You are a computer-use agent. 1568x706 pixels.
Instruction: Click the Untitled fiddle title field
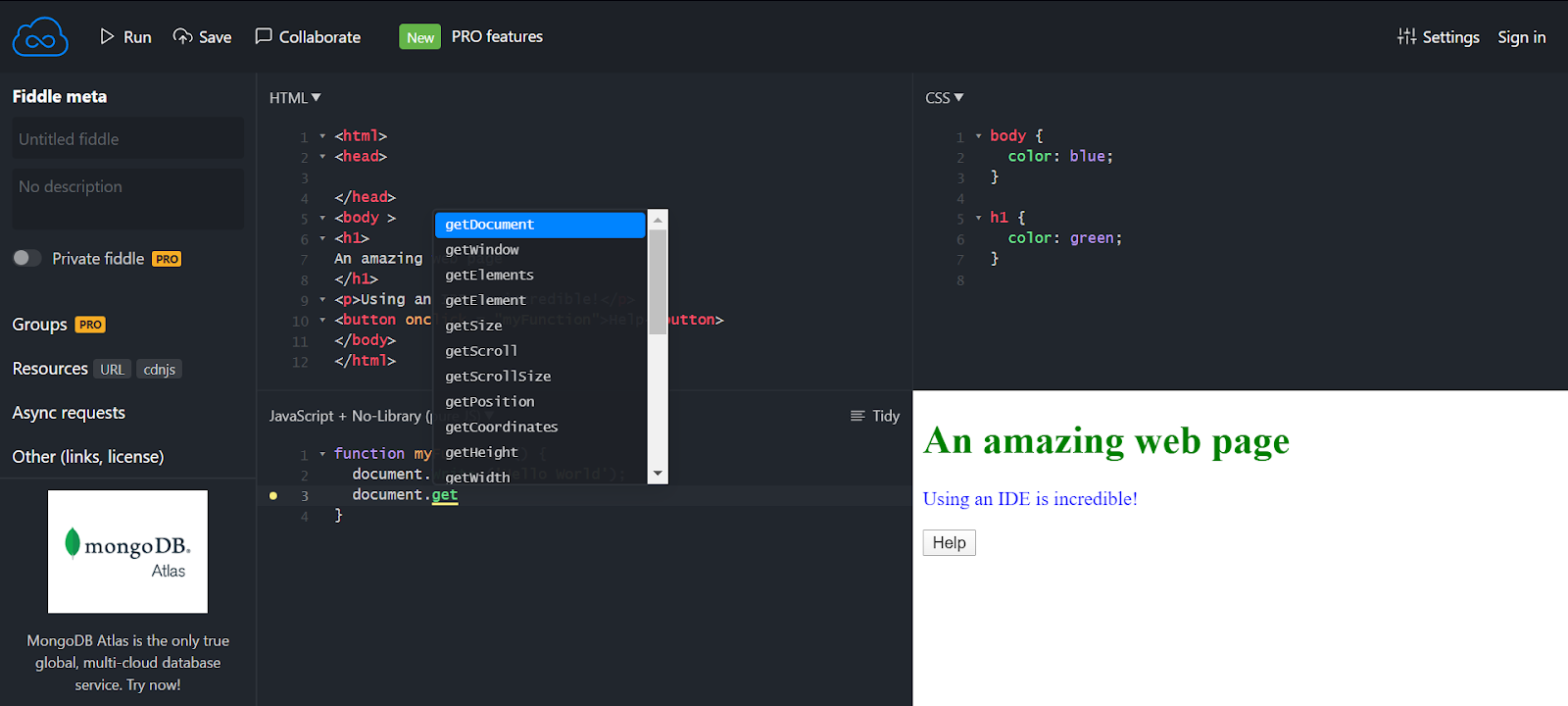(127, 139)
